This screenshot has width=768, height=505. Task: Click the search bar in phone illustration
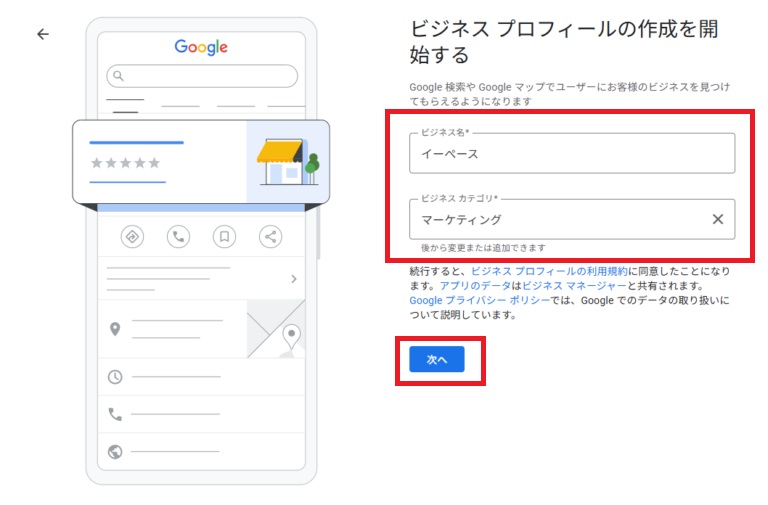tap(202, 76)
